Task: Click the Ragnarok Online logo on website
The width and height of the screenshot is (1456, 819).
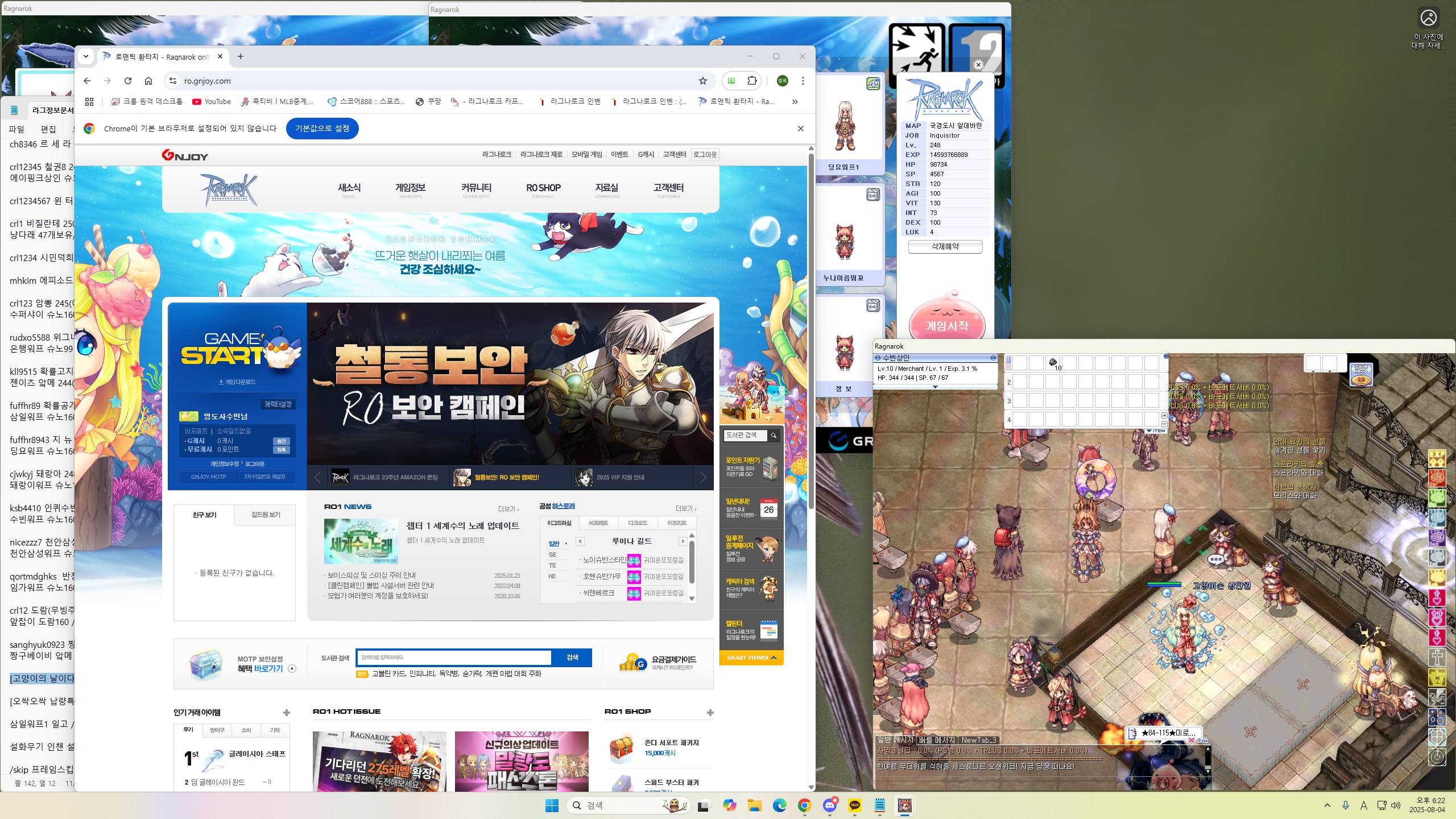Action: click(x=229, y=189)
